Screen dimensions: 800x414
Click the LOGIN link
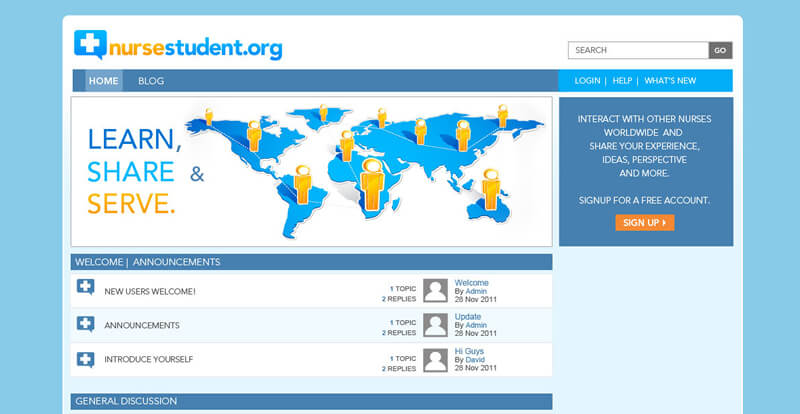point(587,81)
